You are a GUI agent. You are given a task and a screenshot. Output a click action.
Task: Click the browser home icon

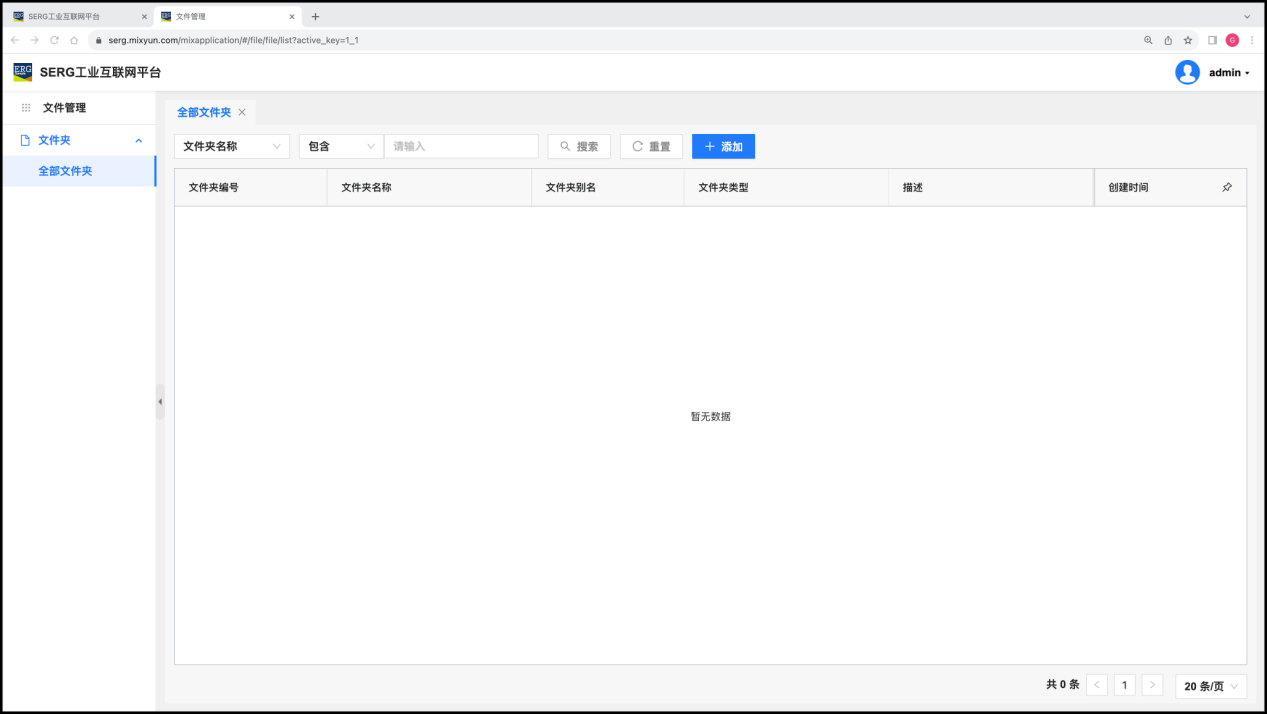[x=74, y=40]
